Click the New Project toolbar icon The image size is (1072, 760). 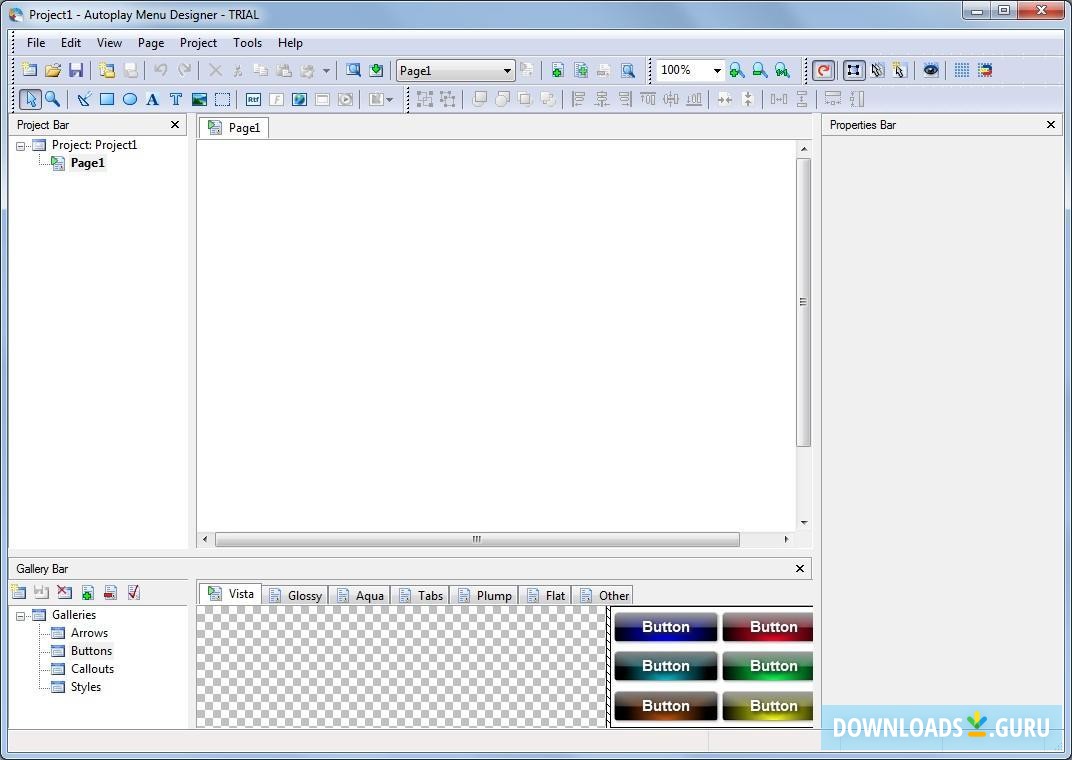pyautogui.click(x=29, y=70)
